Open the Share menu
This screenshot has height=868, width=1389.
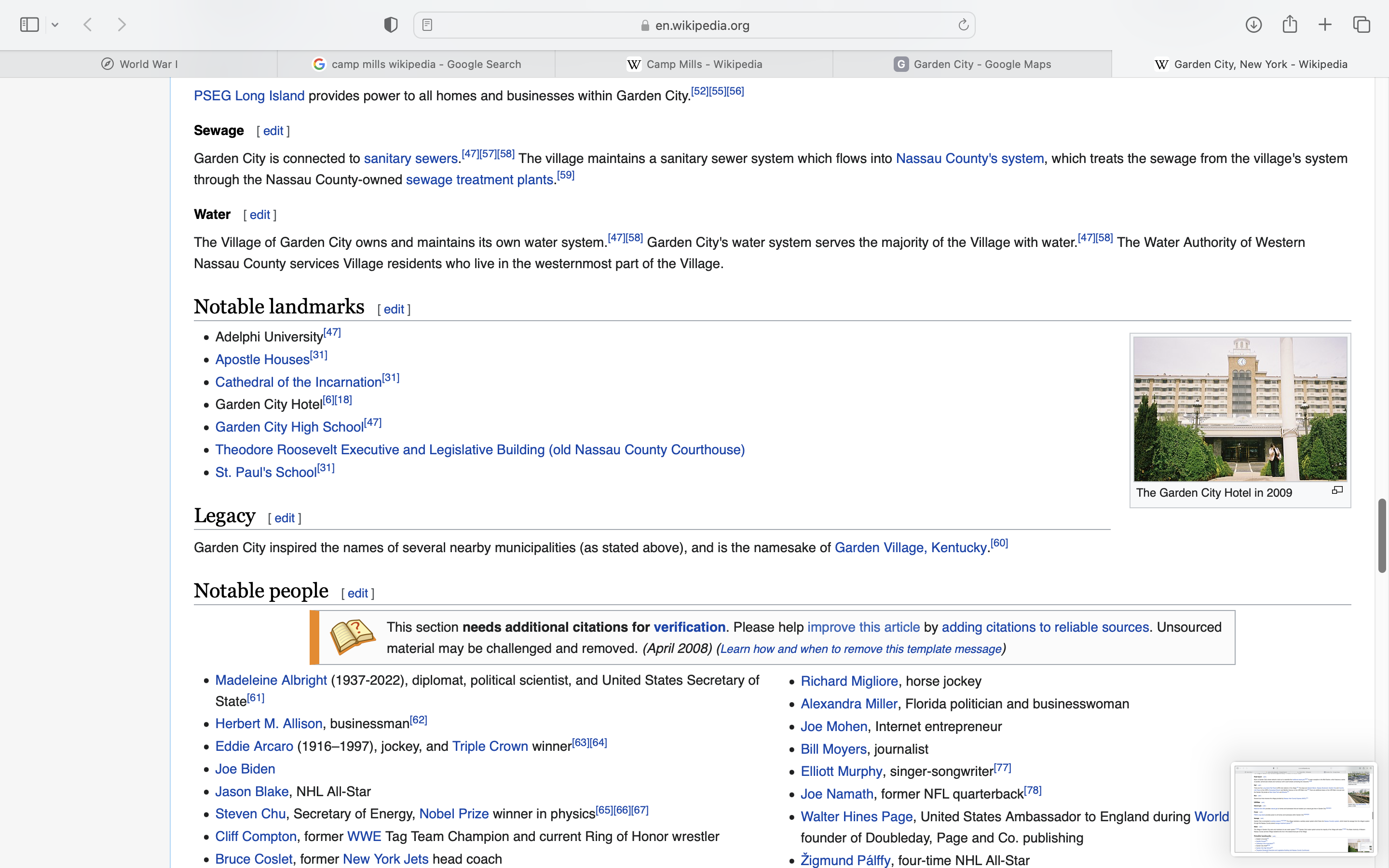(1290, 25)
